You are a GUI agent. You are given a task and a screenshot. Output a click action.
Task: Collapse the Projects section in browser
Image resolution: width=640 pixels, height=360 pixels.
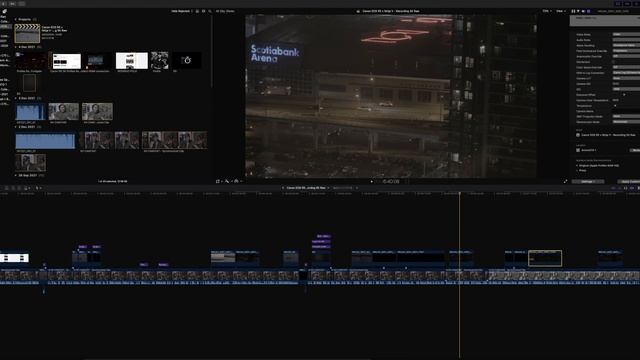[x=16, y=19]
